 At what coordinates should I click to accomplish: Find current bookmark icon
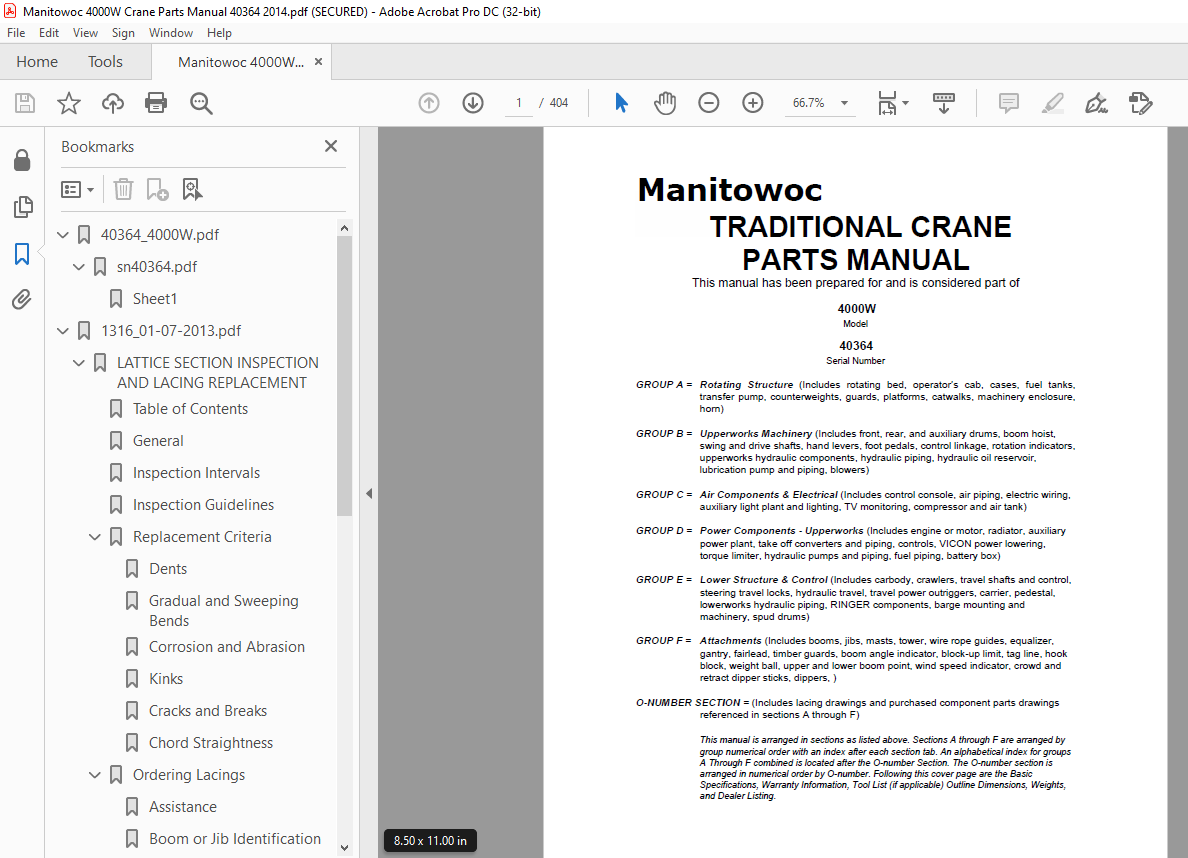point(192,189)
